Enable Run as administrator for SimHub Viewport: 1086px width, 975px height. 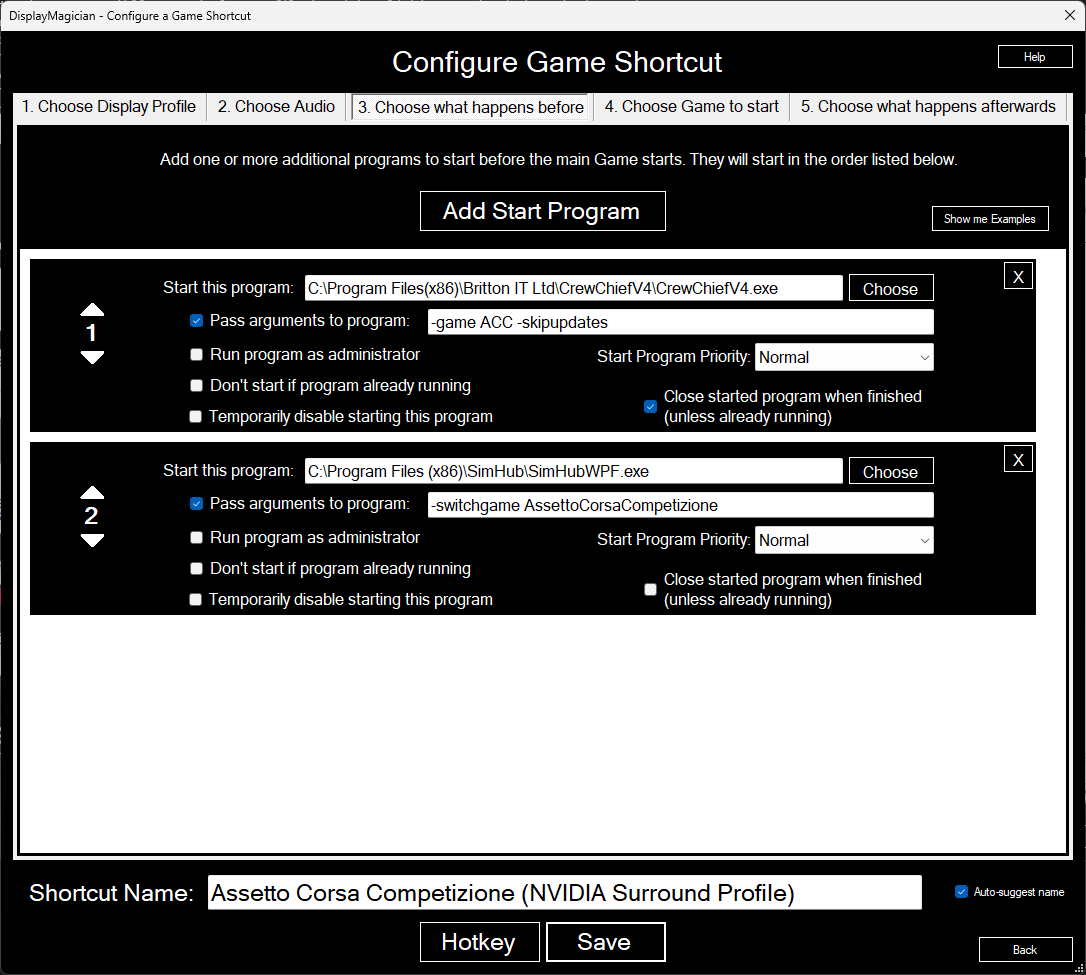(x=197, y=537)
